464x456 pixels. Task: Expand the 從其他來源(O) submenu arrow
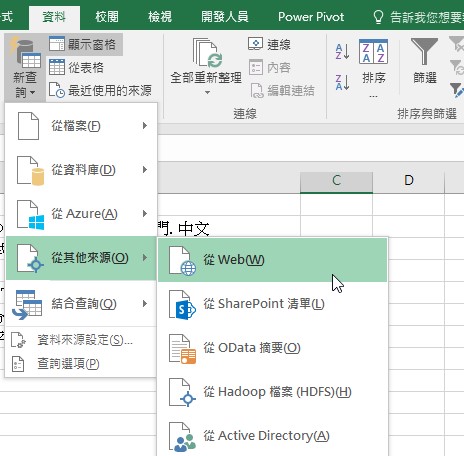145,258
